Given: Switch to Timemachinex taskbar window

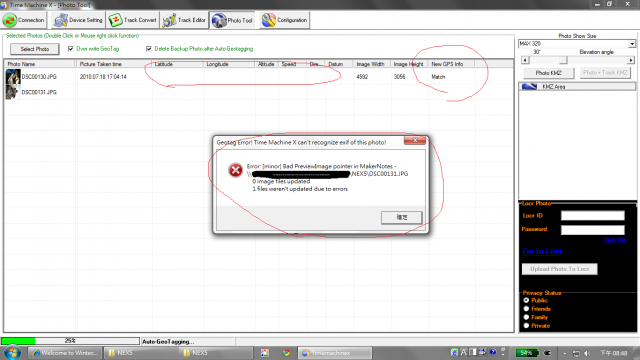Looking at the screenshot, I should [335, 353].
